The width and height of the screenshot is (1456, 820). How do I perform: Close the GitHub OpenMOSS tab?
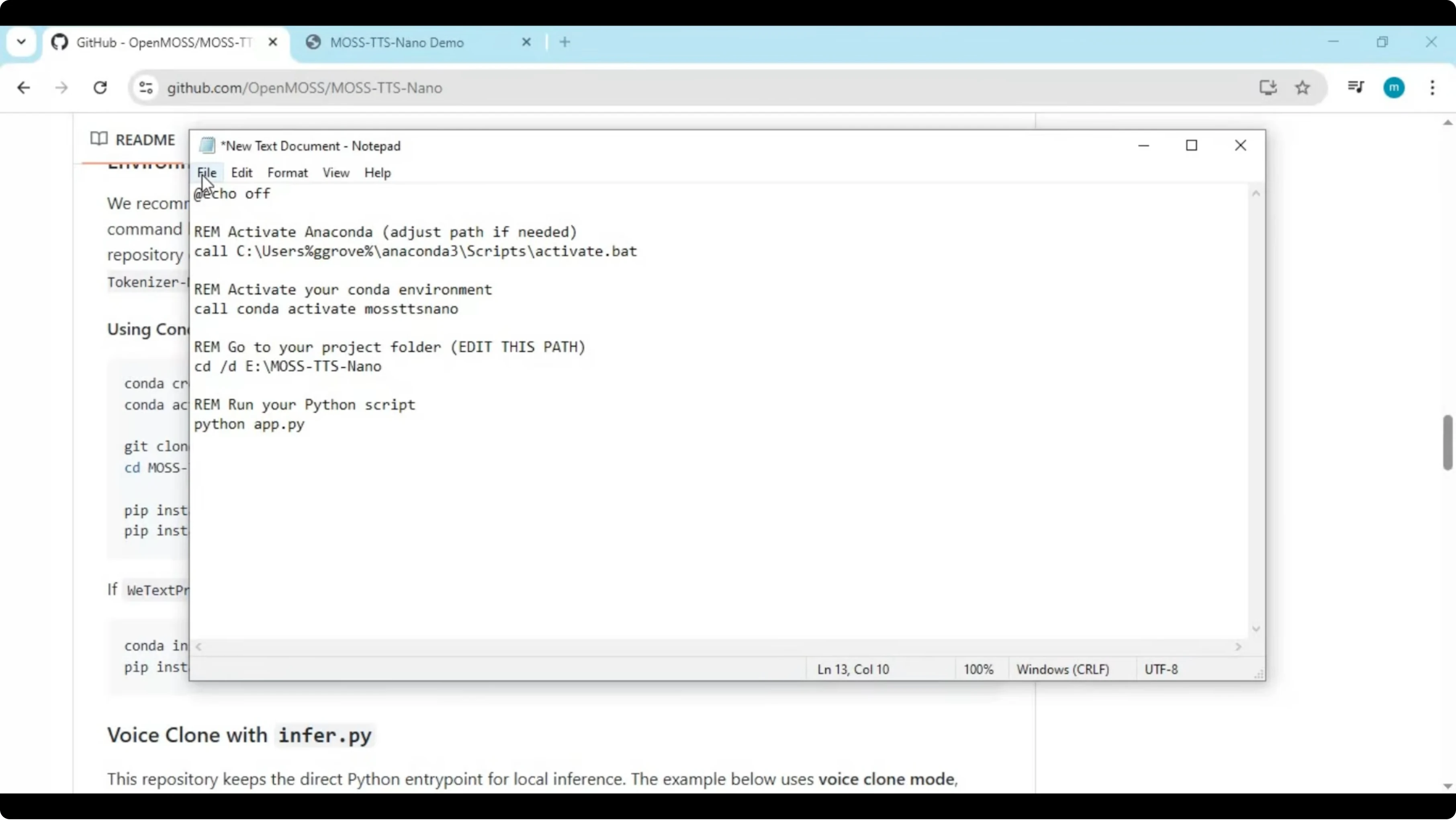coord(272,42)
